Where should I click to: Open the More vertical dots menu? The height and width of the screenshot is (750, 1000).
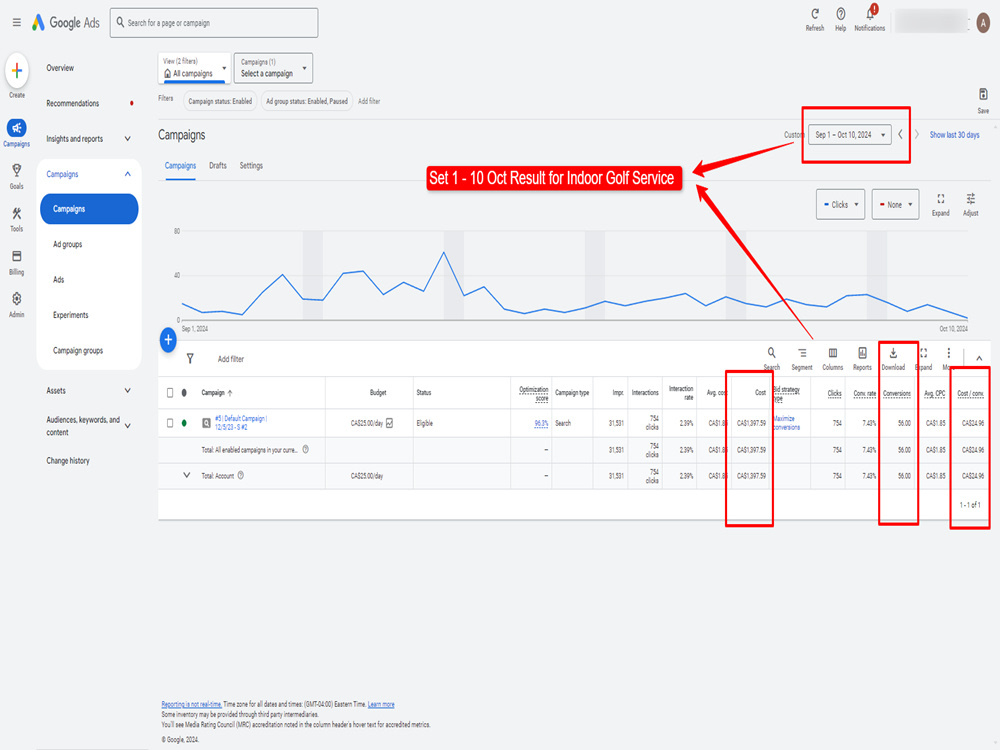pyautogui.click(x=948, y=353)
